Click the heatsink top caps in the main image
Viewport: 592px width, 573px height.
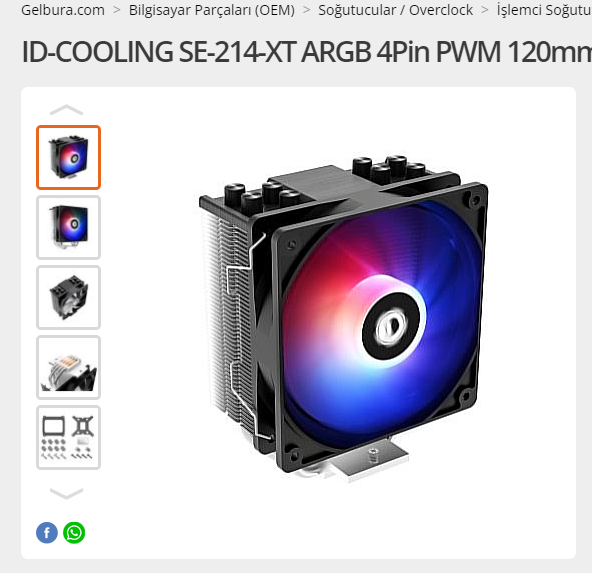click(x=389, y=168)
